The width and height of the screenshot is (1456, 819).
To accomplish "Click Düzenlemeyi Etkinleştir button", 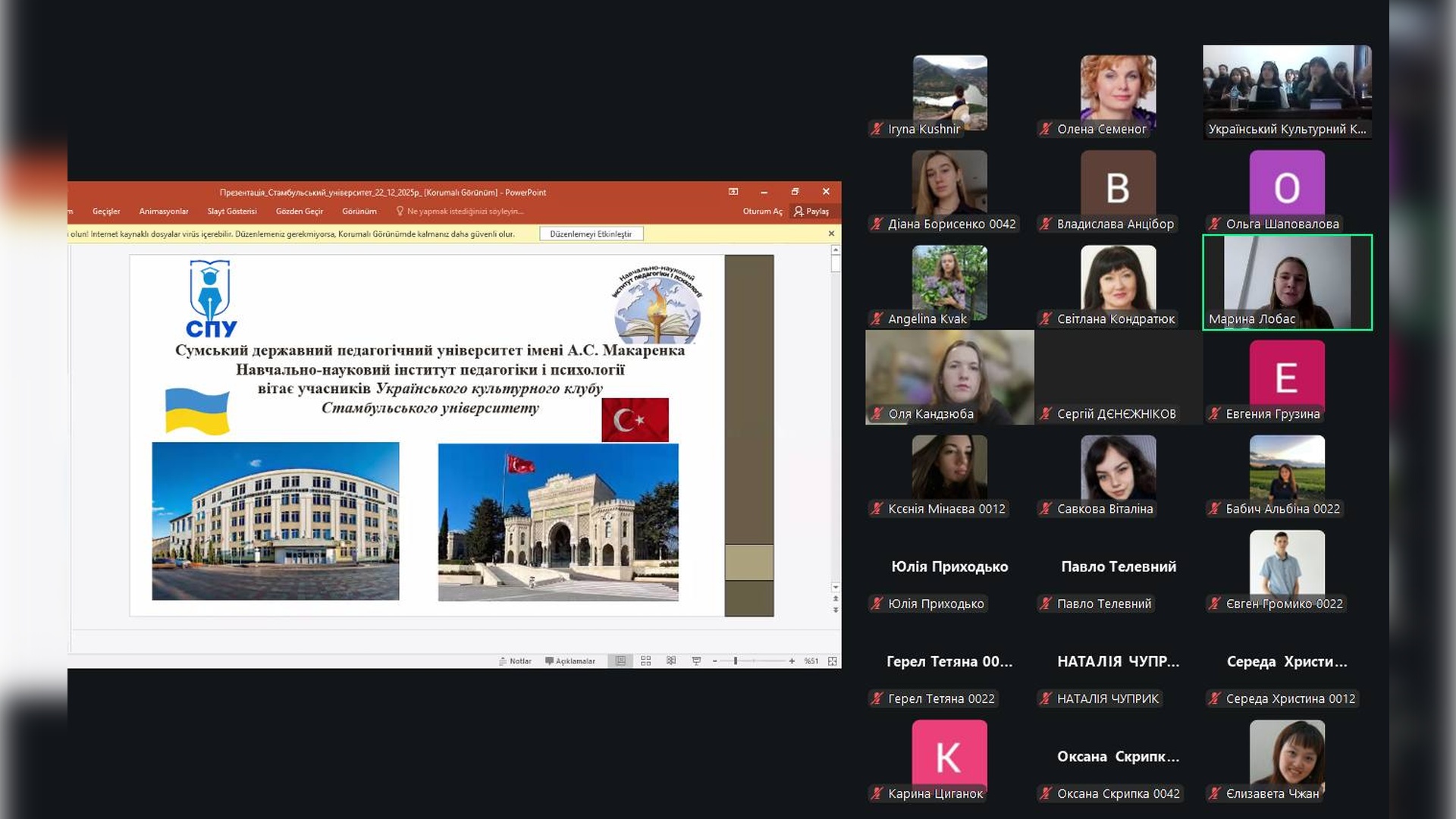I will click(x=591, y=234).
